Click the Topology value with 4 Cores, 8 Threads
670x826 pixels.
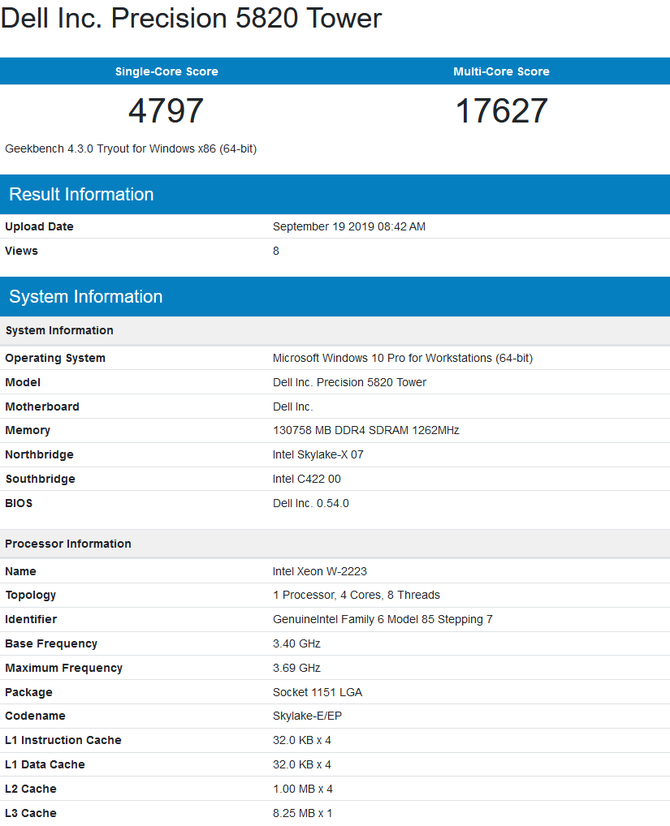click(356, 596)
